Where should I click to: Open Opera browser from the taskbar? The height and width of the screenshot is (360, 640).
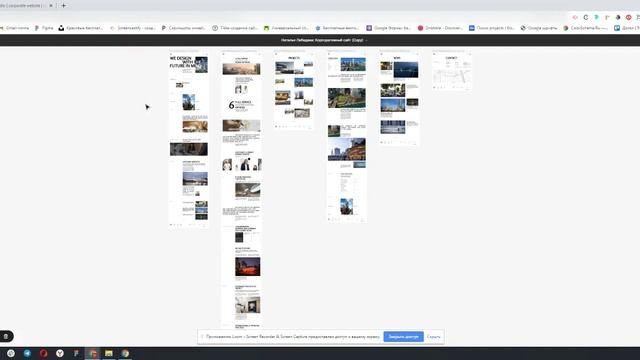[44, 353]
